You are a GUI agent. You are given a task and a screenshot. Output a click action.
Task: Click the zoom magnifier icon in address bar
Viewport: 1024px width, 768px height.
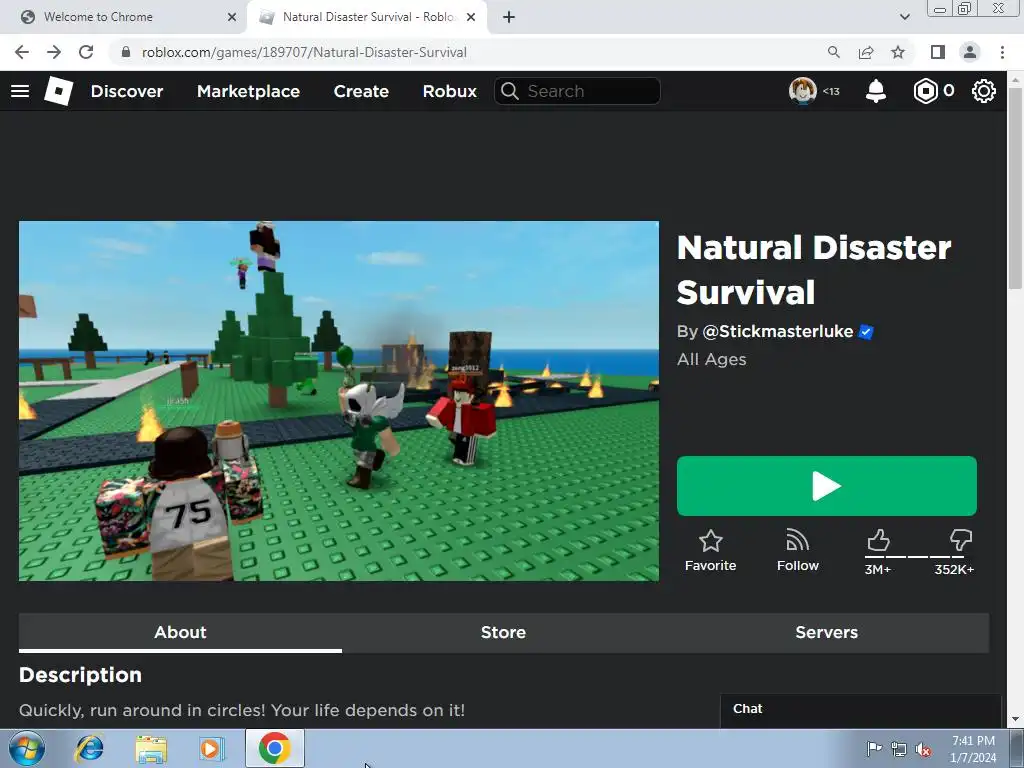pos(833,52)
